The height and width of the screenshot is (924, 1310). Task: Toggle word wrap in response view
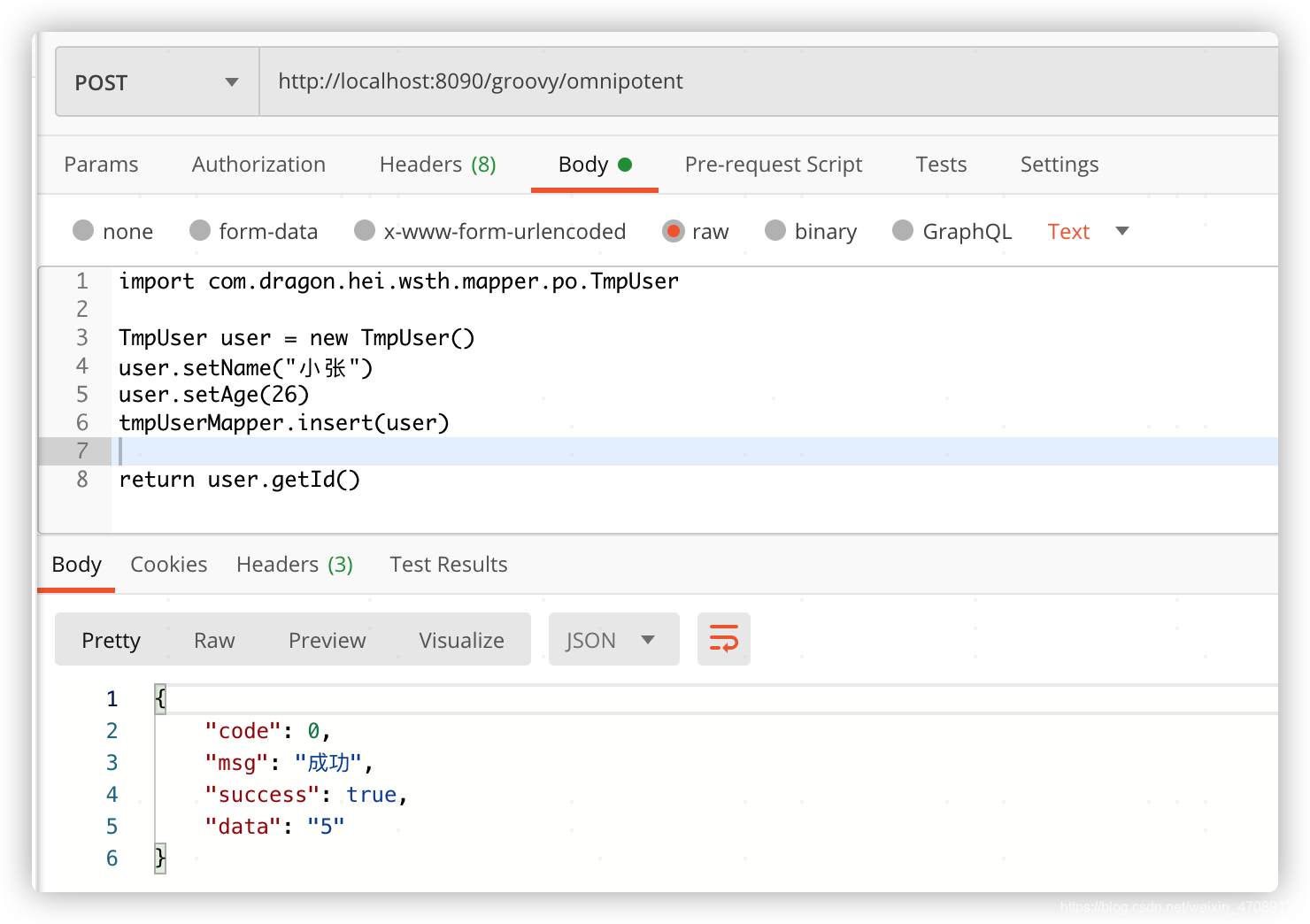pyautogui.click(x=723, y=639)
